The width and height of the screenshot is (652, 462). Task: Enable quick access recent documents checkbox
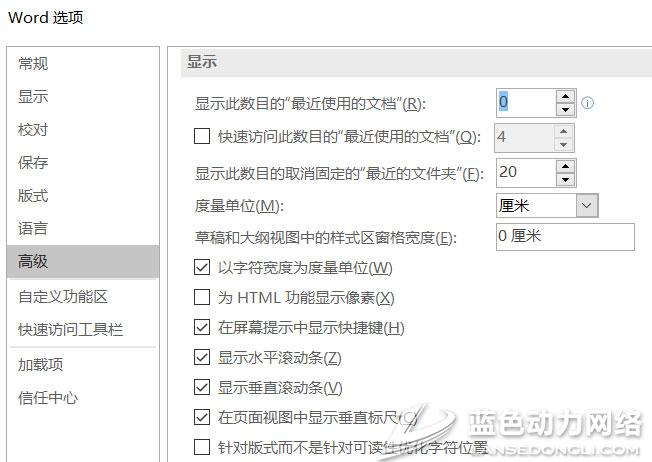(x=202, y=136)
